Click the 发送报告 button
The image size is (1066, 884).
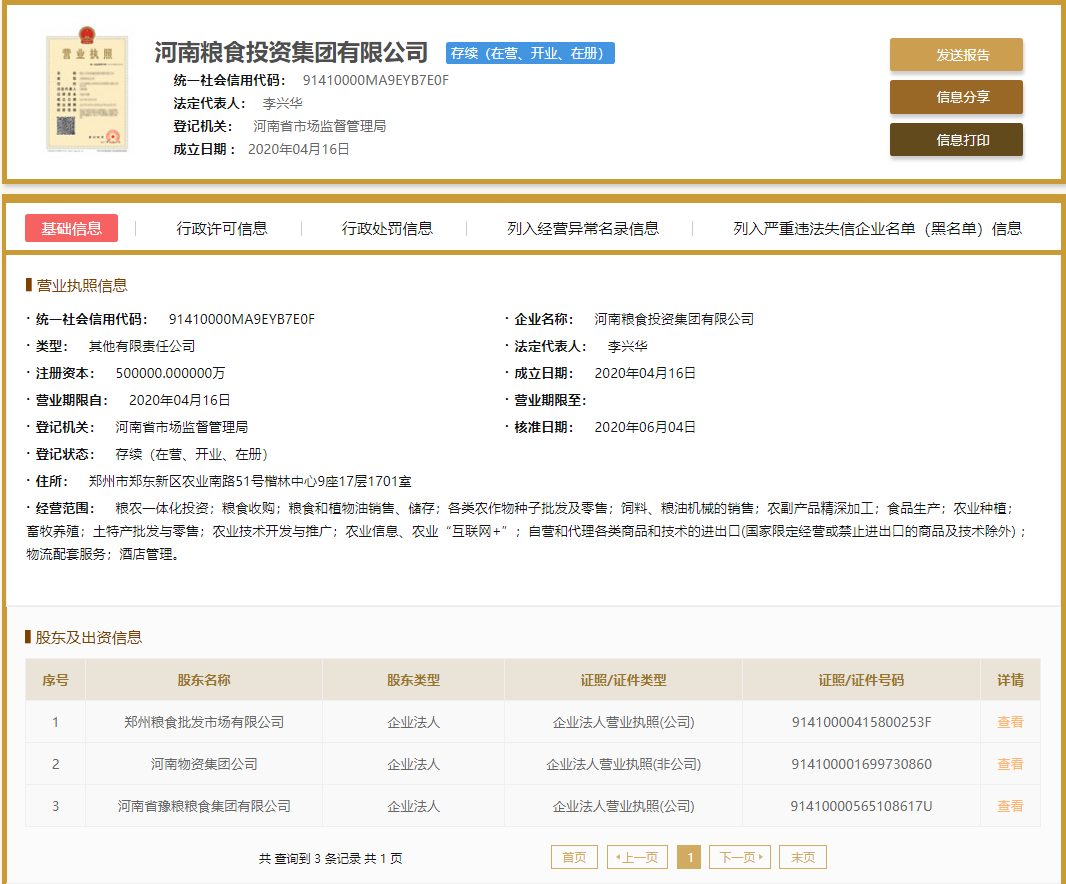(x=955, y=55)
